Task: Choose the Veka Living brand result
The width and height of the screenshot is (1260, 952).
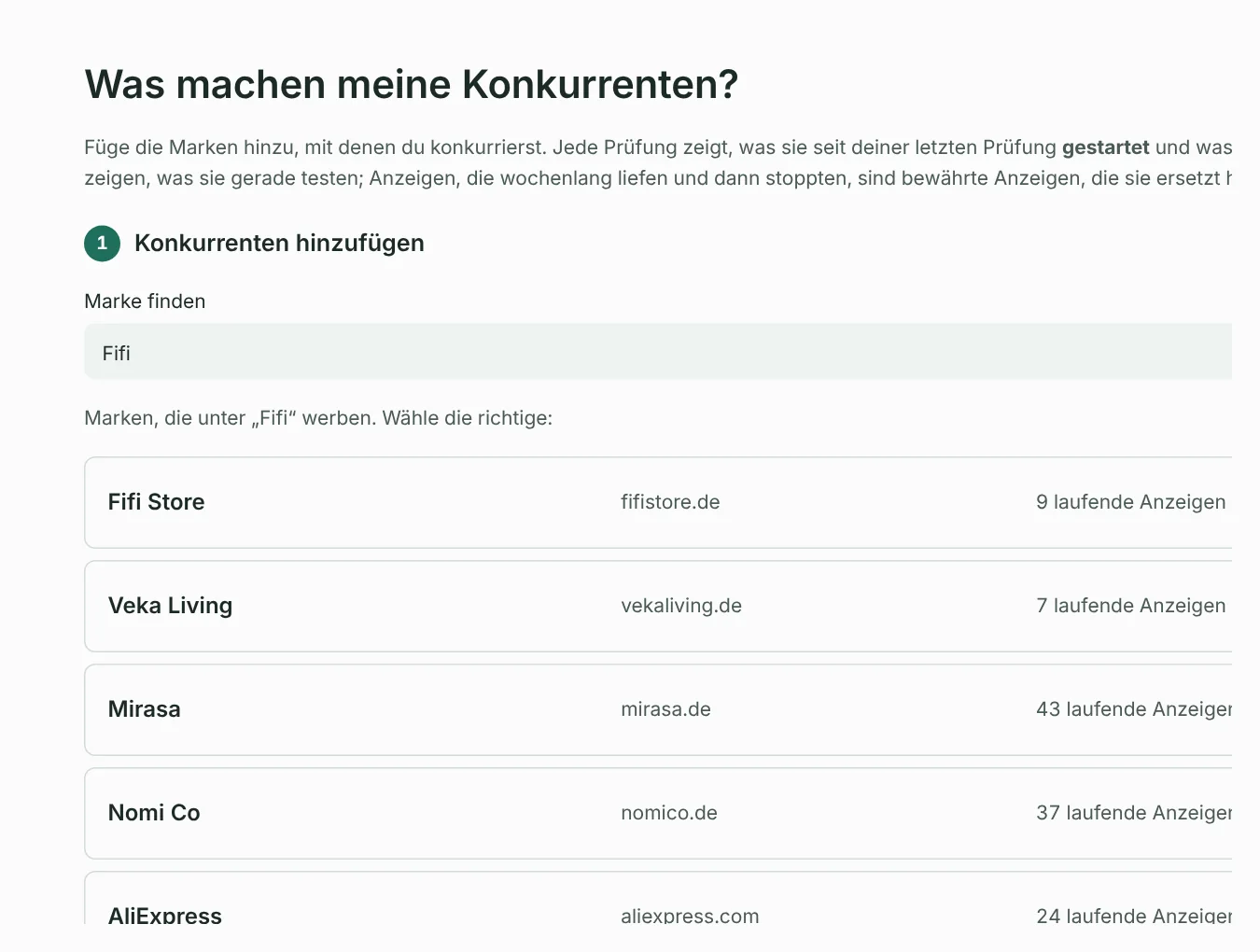Action: (x=658, y=606)
